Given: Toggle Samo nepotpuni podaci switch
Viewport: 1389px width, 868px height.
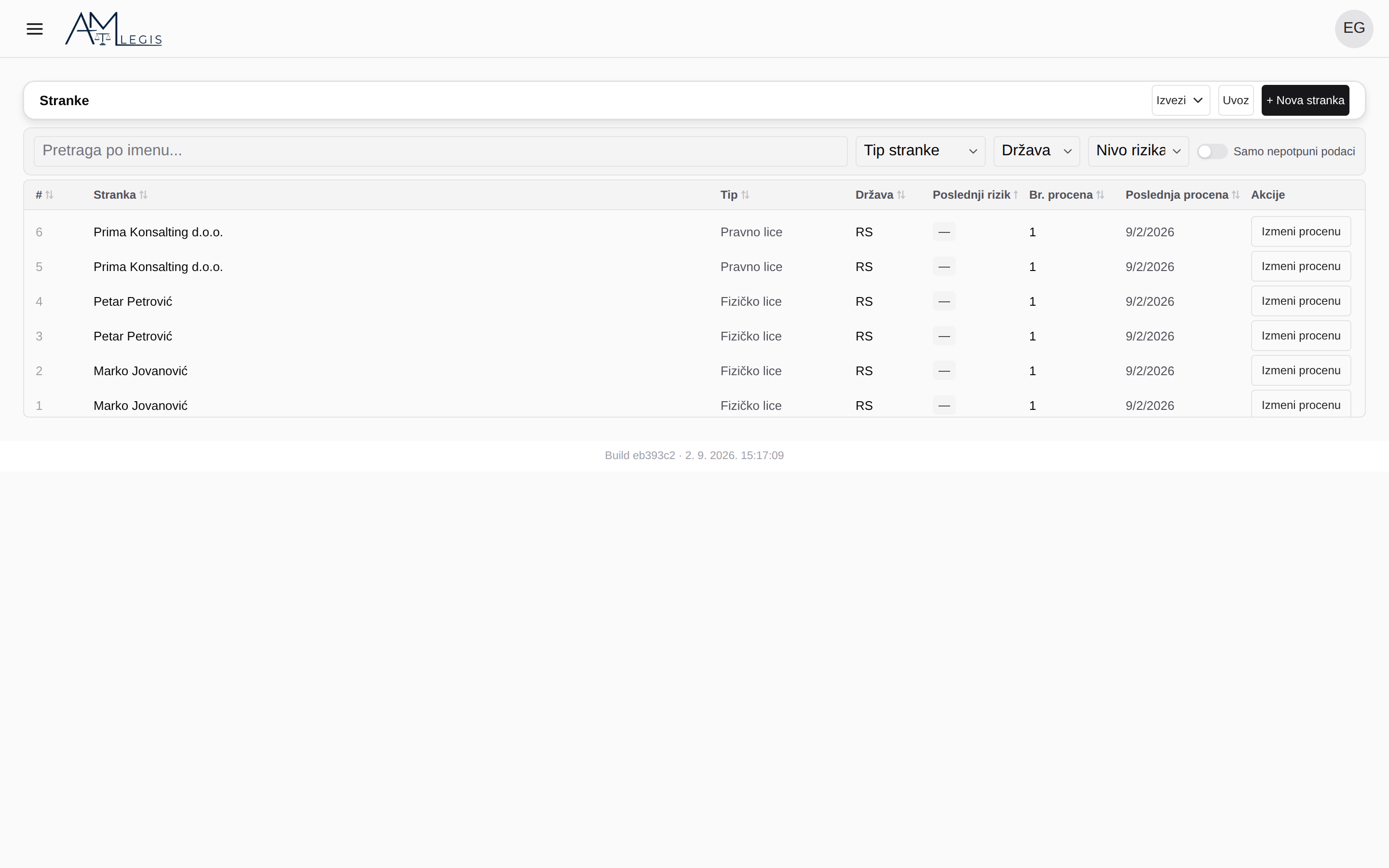Looking at the screenshot, I should pyautogui.click(x=1212, y=151).
